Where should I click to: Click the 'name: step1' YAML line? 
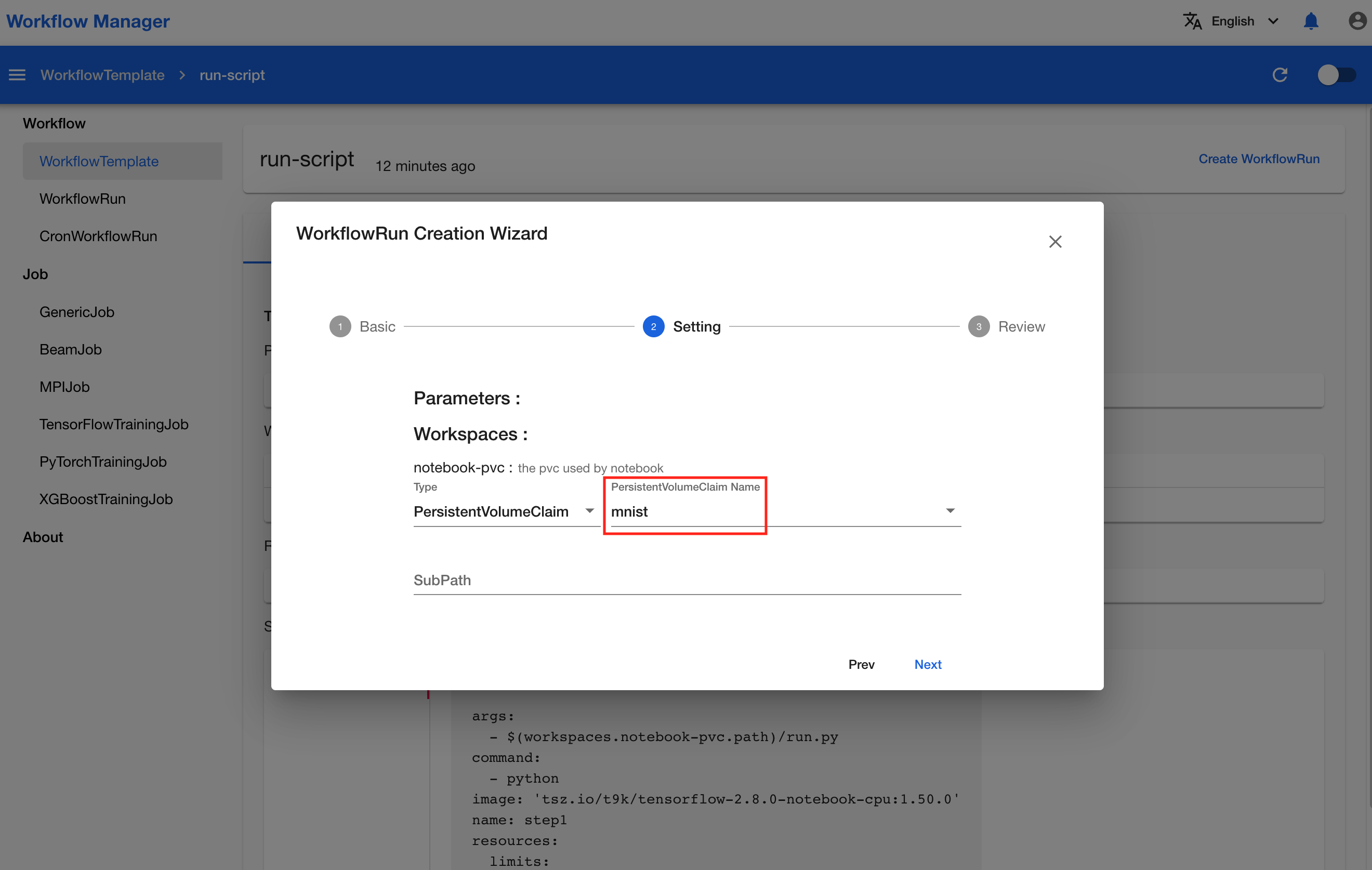click(x=519, y=820)
